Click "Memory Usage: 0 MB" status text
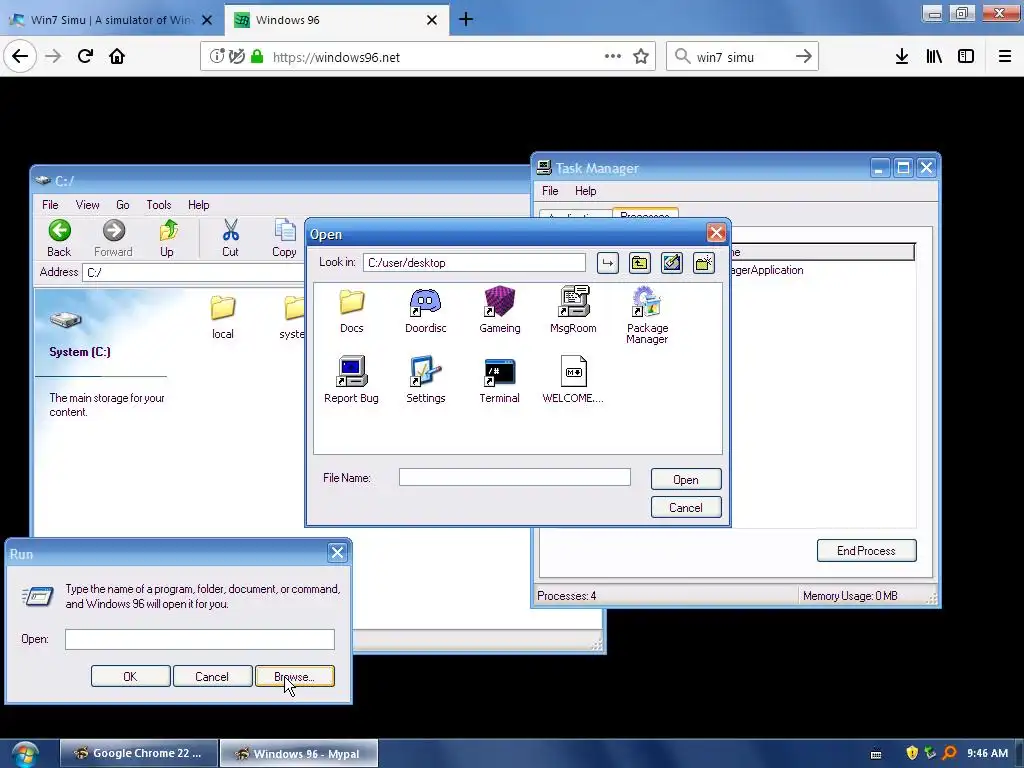The width and height of the screenshot is (1024, 768). click(x=850, y=596)
